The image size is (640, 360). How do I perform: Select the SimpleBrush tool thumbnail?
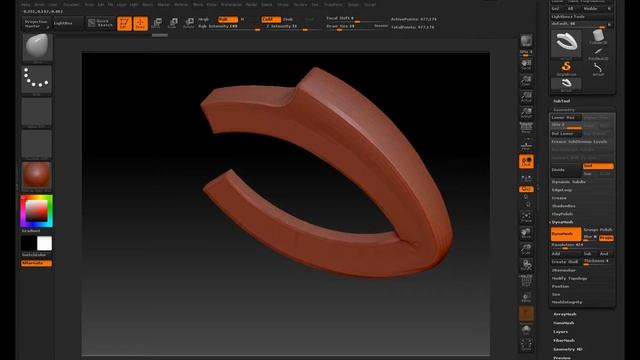tap(566, 68)
